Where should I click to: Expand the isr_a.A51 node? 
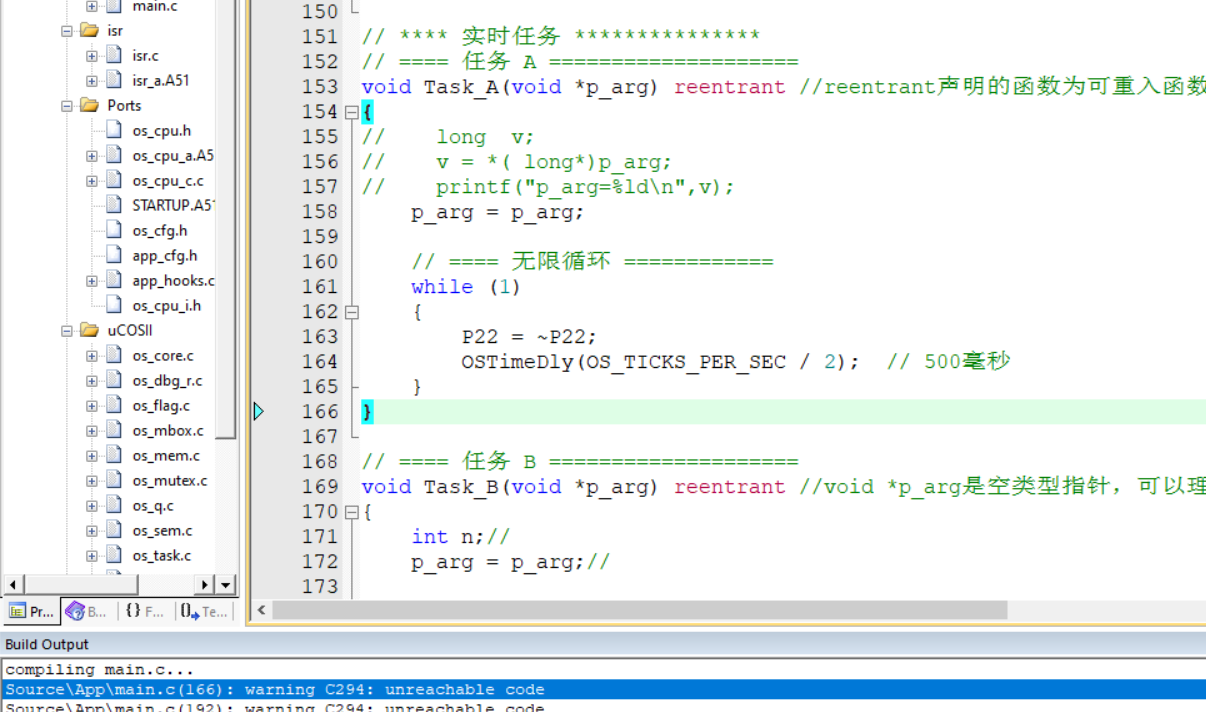92,81
